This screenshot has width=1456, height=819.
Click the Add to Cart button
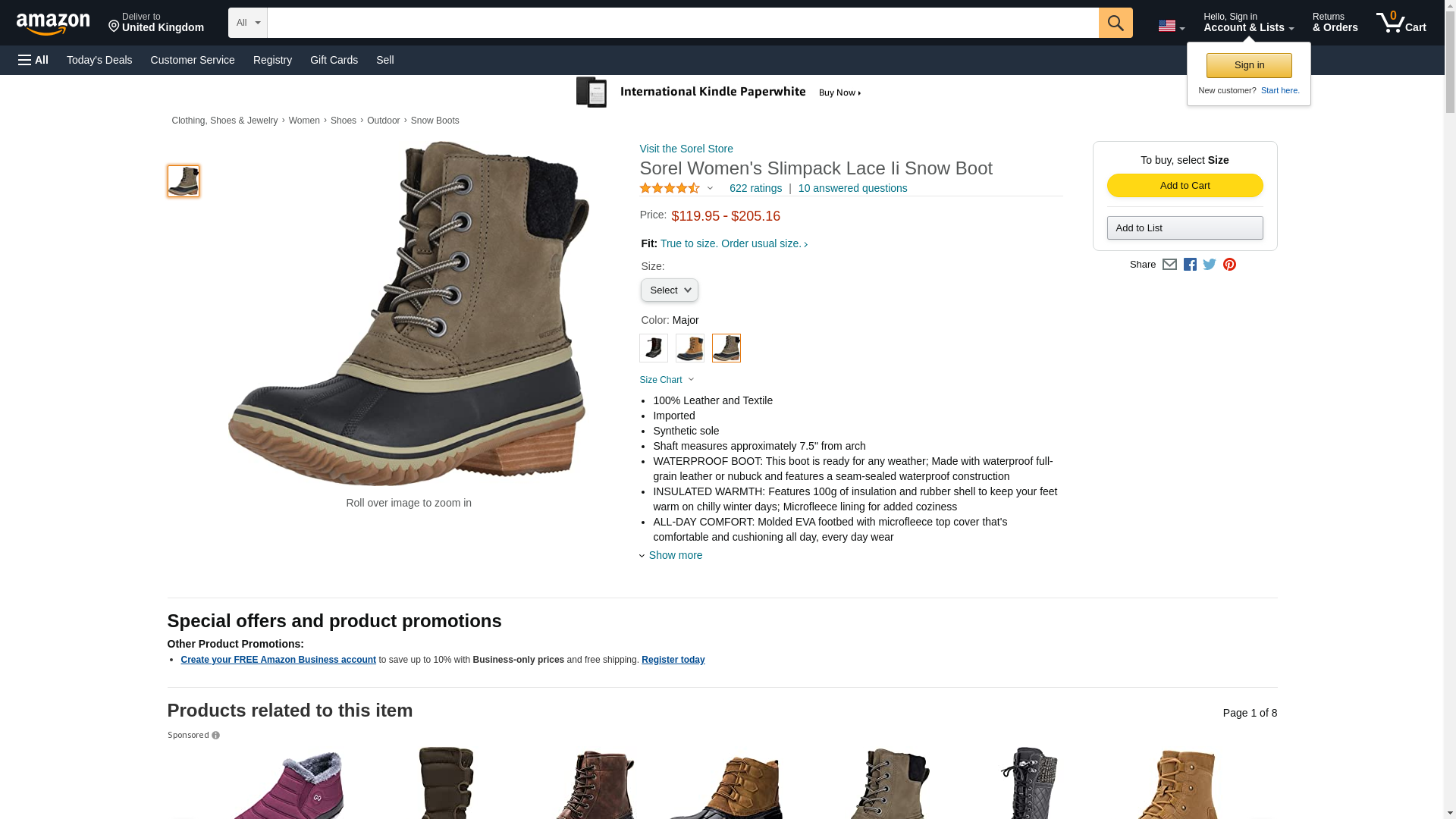[1185, 186]
